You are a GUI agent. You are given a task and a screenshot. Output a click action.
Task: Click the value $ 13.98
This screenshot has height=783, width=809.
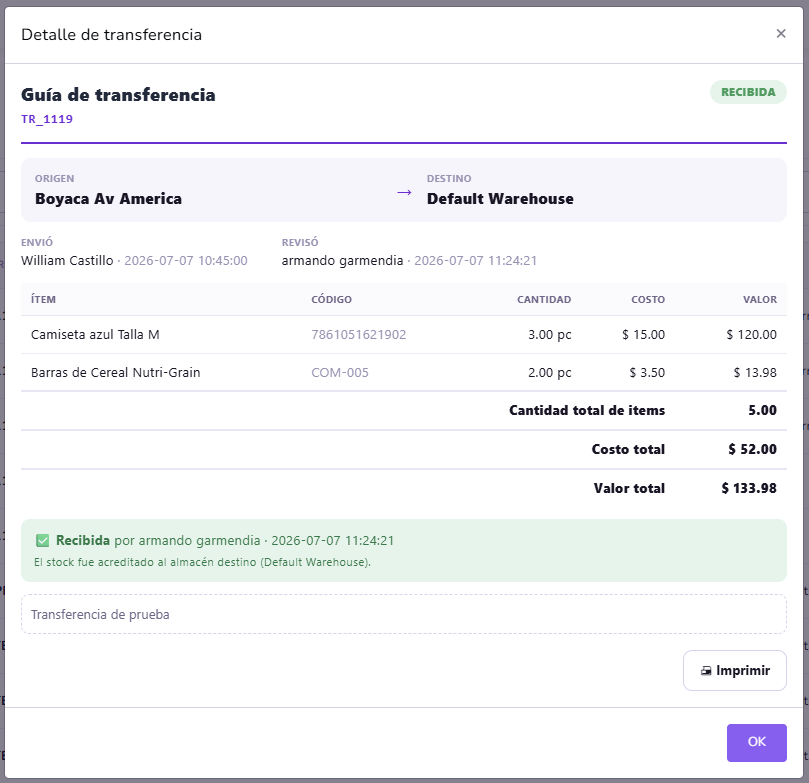coord(755,372)
